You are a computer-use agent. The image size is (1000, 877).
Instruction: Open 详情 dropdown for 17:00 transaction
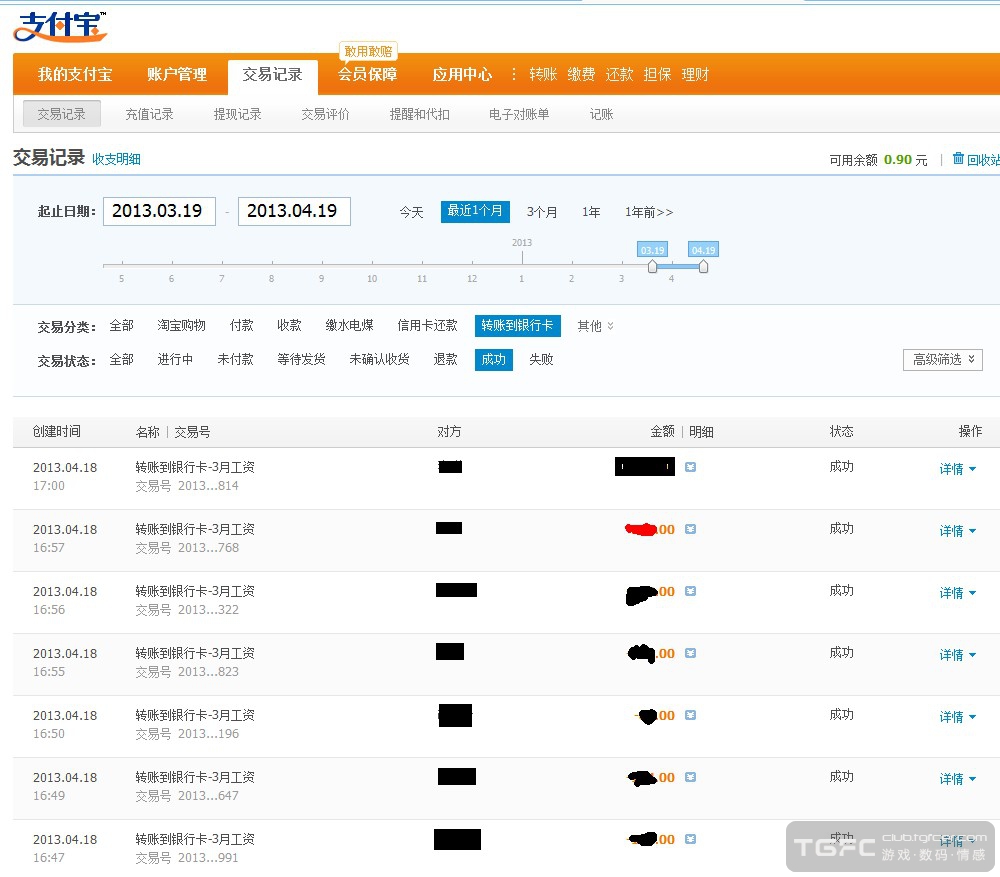coord(957,469)
